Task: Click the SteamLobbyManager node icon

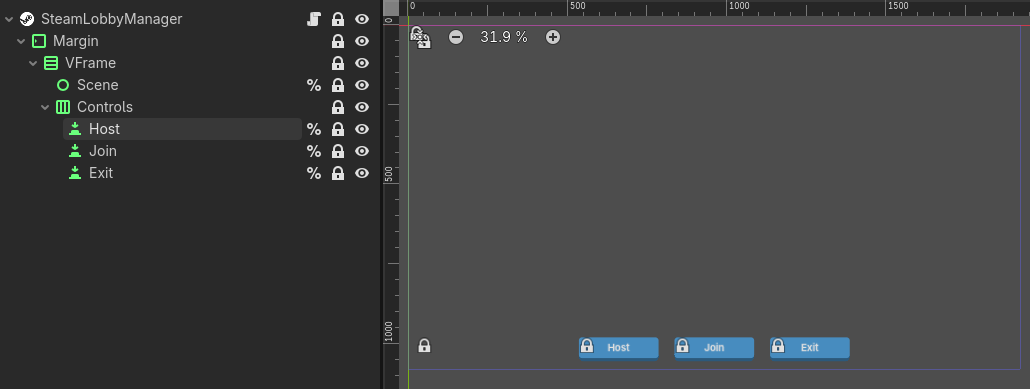Action: (27, 19)
